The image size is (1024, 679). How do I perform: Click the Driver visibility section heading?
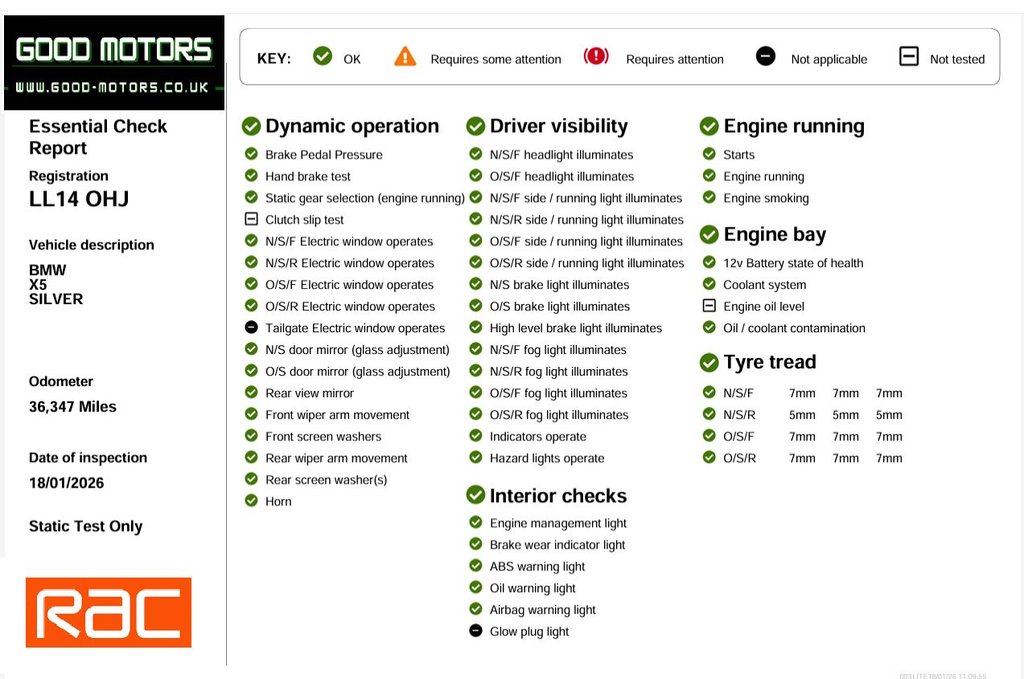(x=558, y=126)
